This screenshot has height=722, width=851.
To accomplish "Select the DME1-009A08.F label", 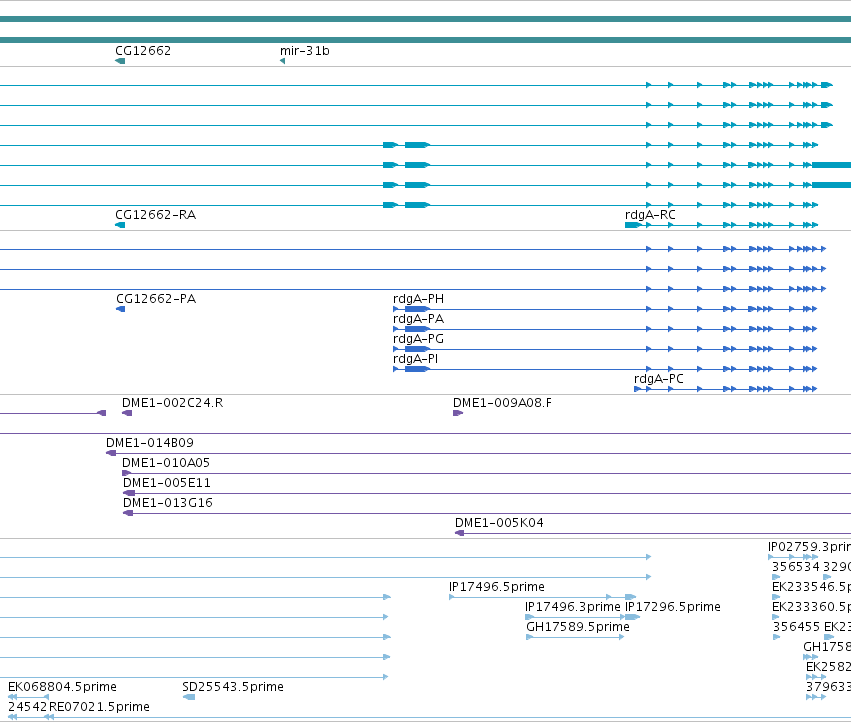I will 502,403.
